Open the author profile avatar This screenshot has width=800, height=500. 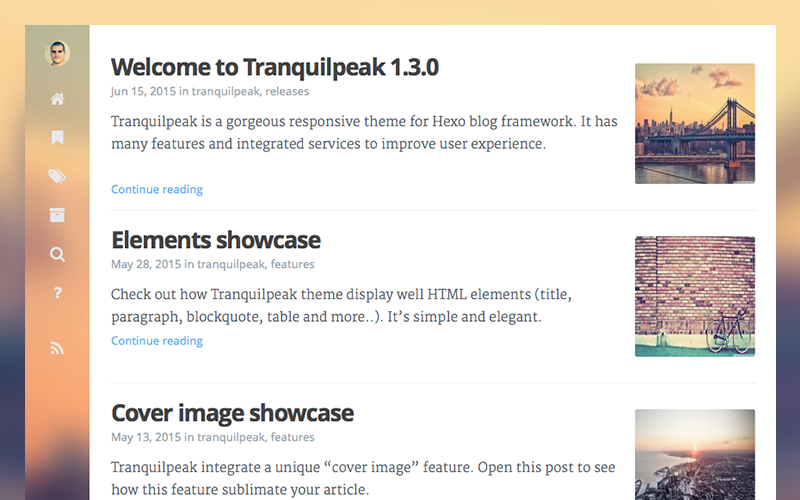click(57, 54)
